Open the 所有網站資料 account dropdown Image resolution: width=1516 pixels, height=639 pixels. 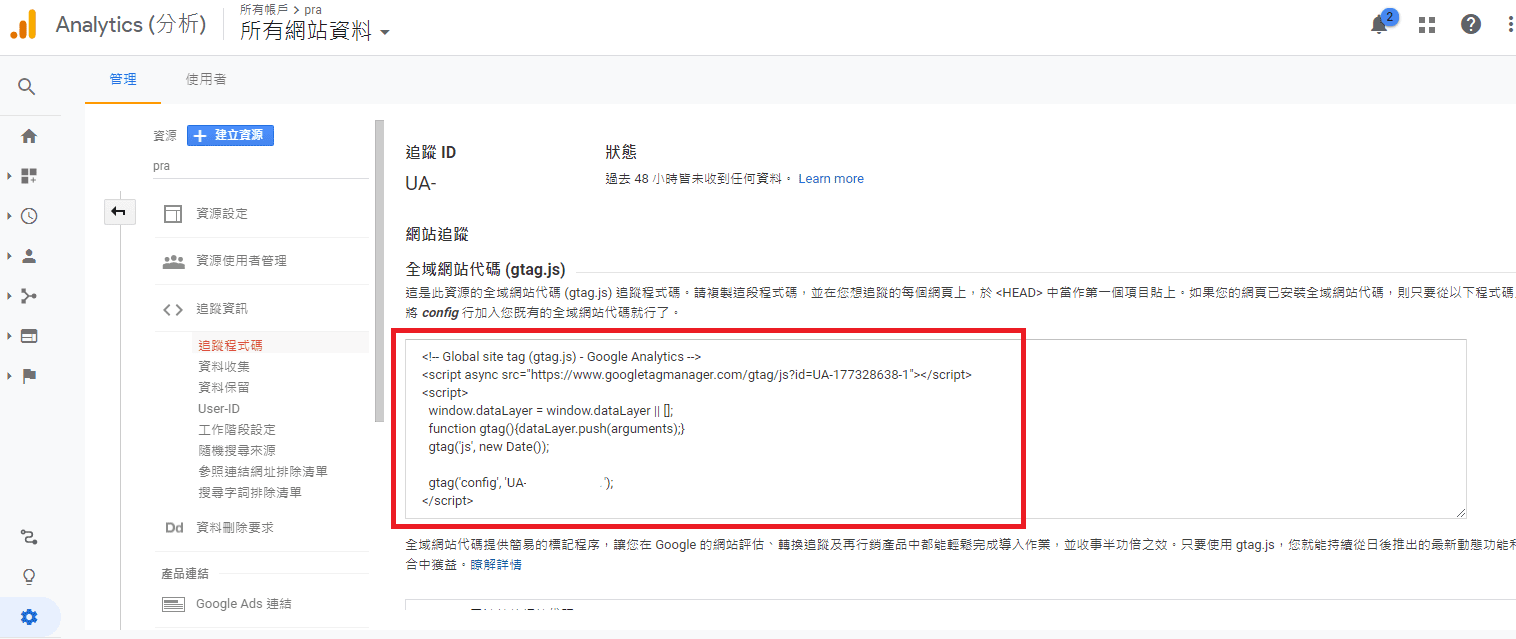coord(314,32)
